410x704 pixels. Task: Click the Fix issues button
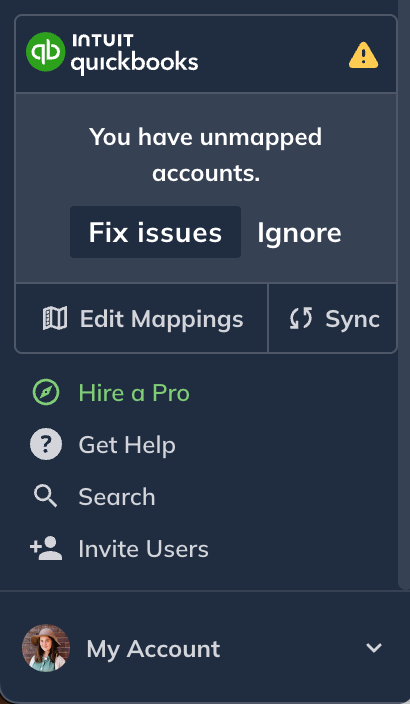coord(155,232)
